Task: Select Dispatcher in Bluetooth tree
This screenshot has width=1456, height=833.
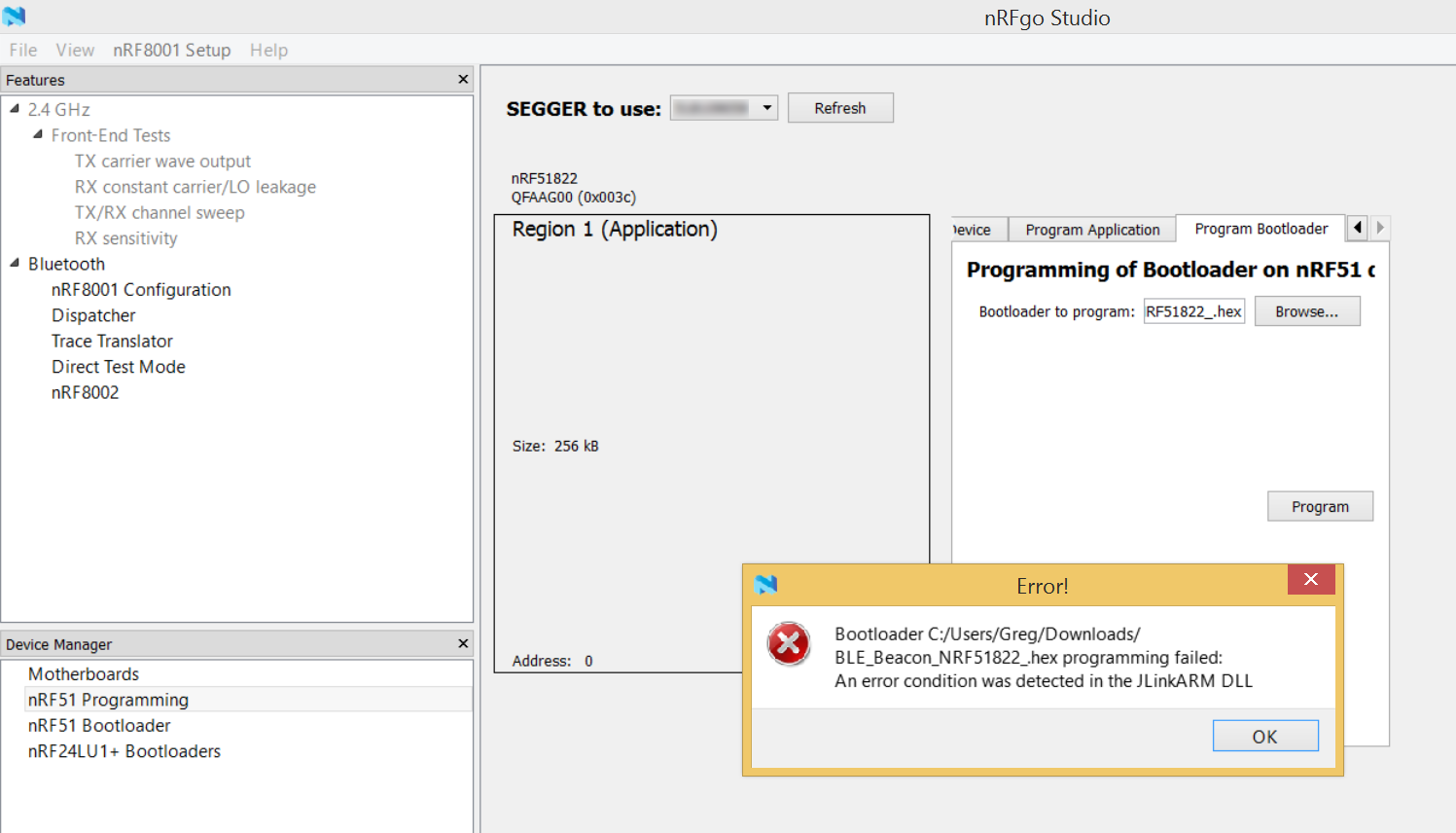Action: [93, 315]
